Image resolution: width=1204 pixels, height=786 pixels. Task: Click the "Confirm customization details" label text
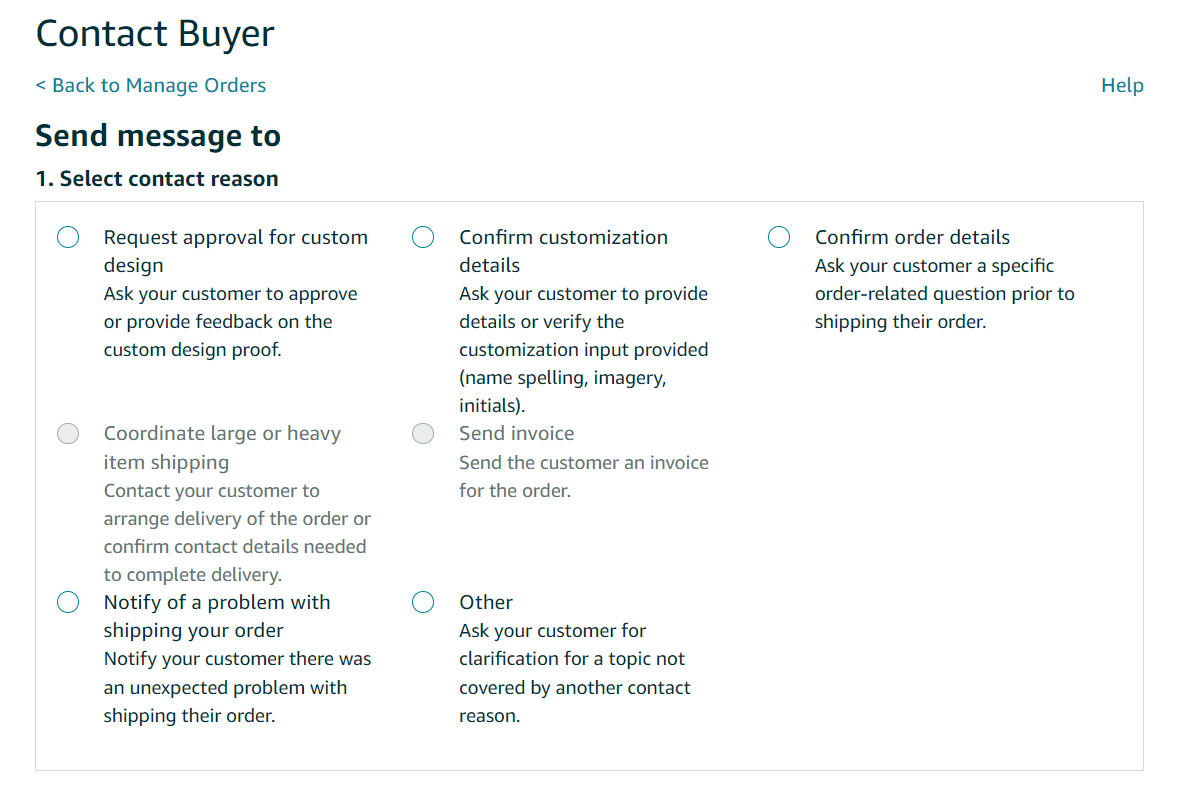pyautogui.click(x=563, y=250)
